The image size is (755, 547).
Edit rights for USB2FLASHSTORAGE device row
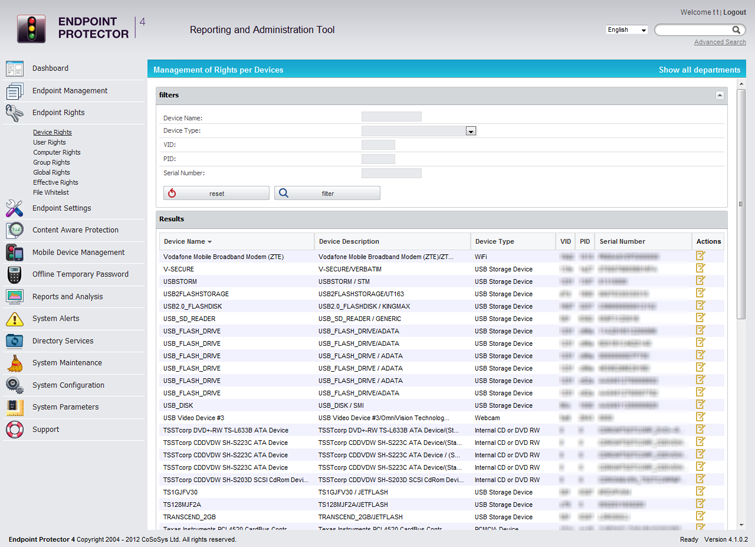[x=700, y=293]
